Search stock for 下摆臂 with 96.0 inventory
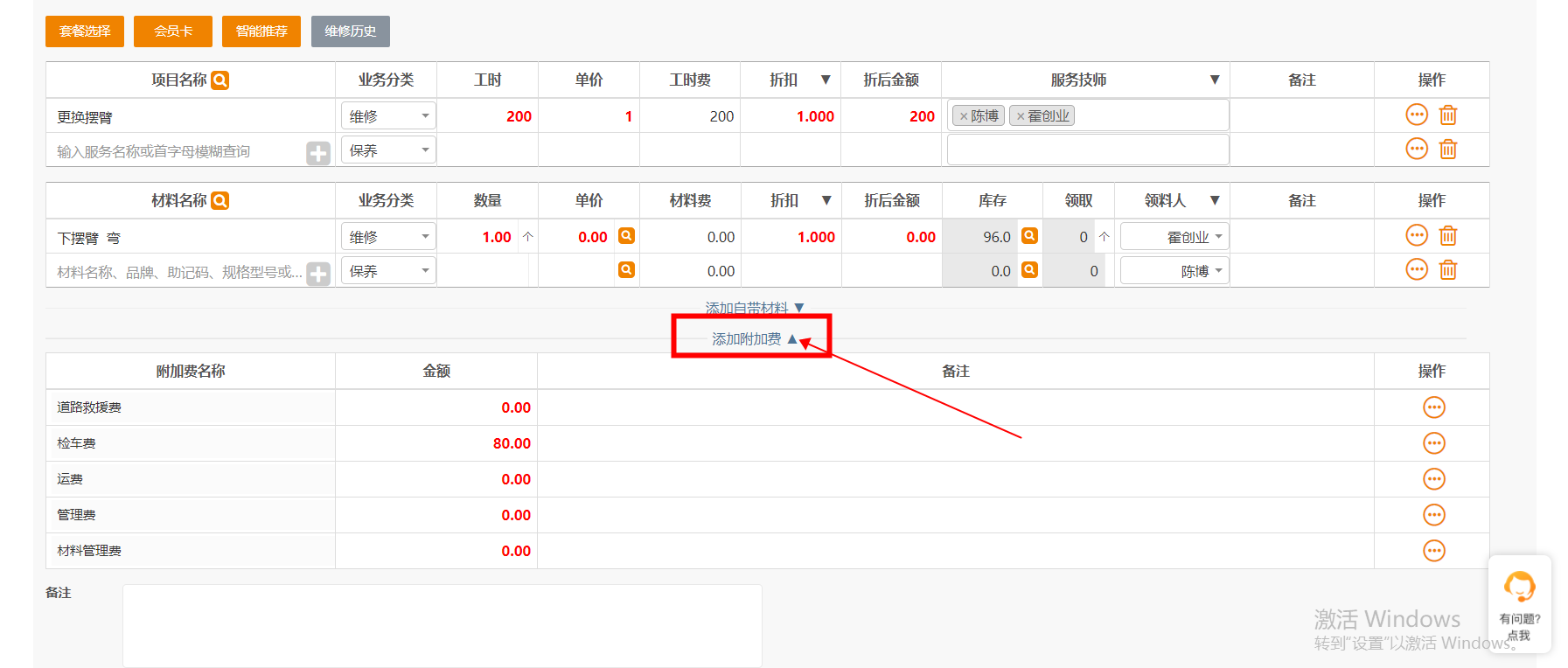 pyautogui.click(x=1030, y=235)
